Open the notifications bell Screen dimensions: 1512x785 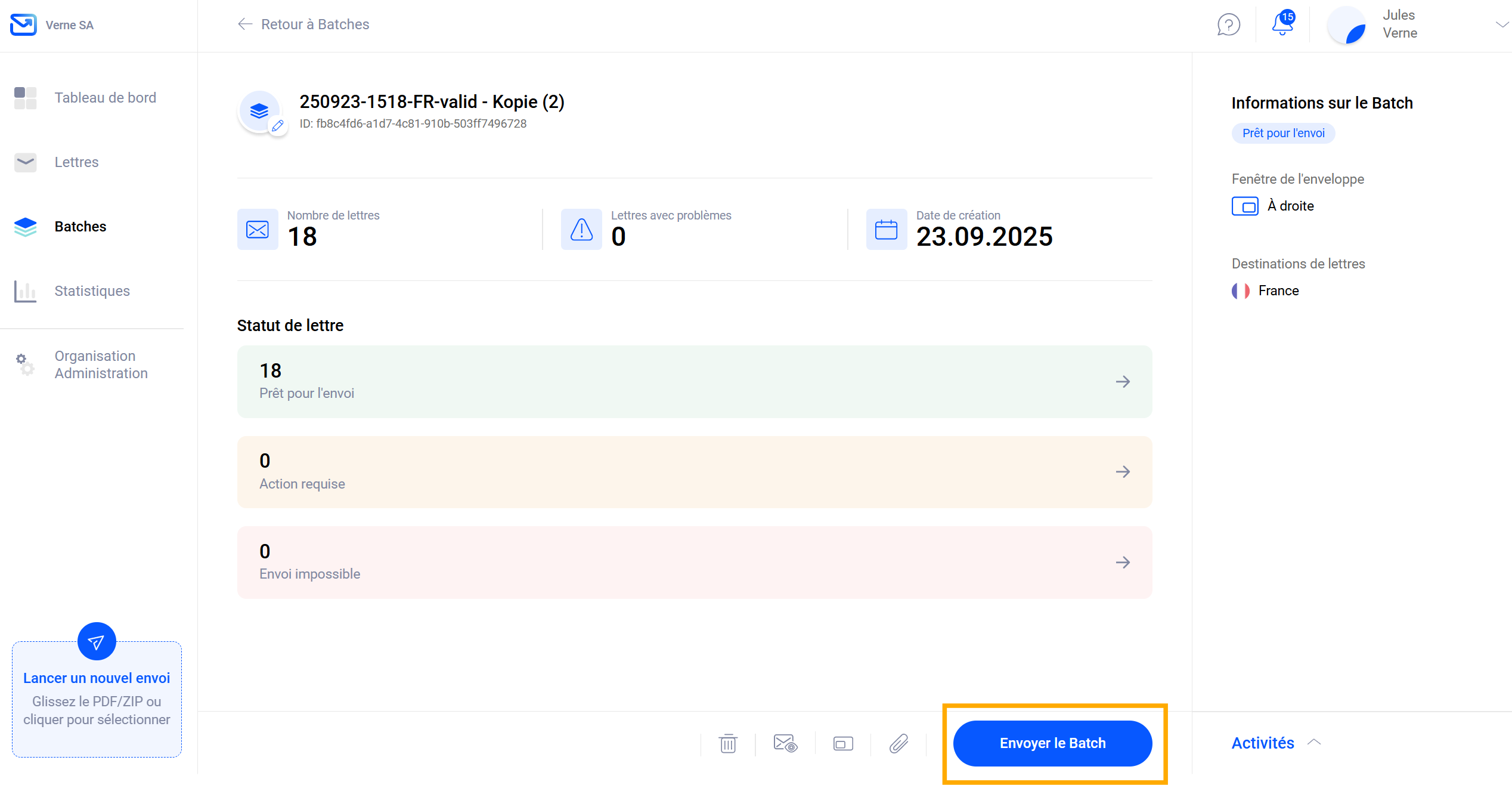[x=1282, y=24]
